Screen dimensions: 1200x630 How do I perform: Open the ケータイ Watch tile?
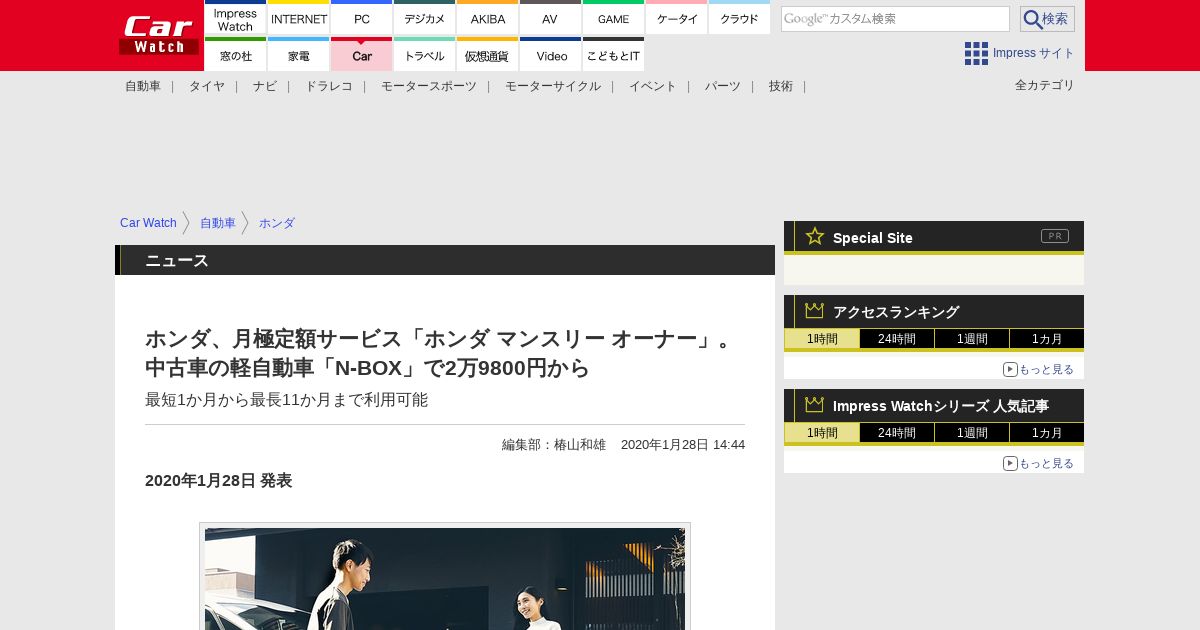click(676, 18)
